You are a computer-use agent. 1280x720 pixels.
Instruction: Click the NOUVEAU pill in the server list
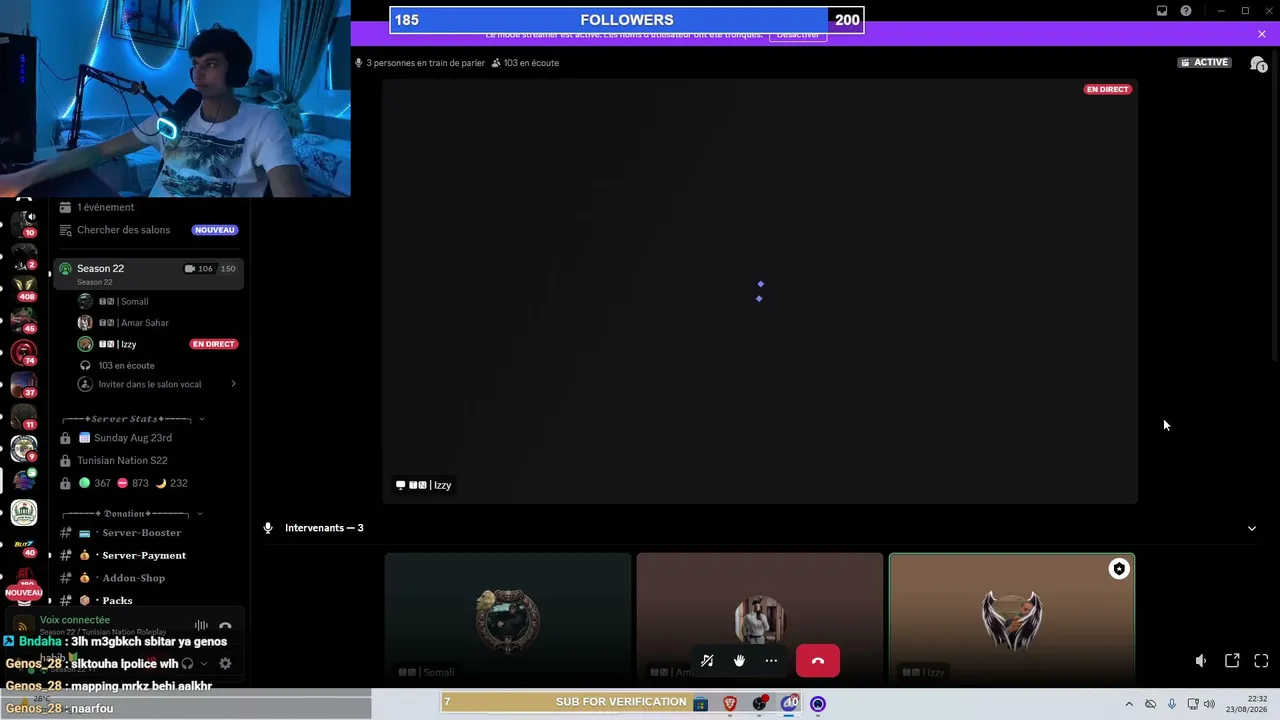(24, 593)
